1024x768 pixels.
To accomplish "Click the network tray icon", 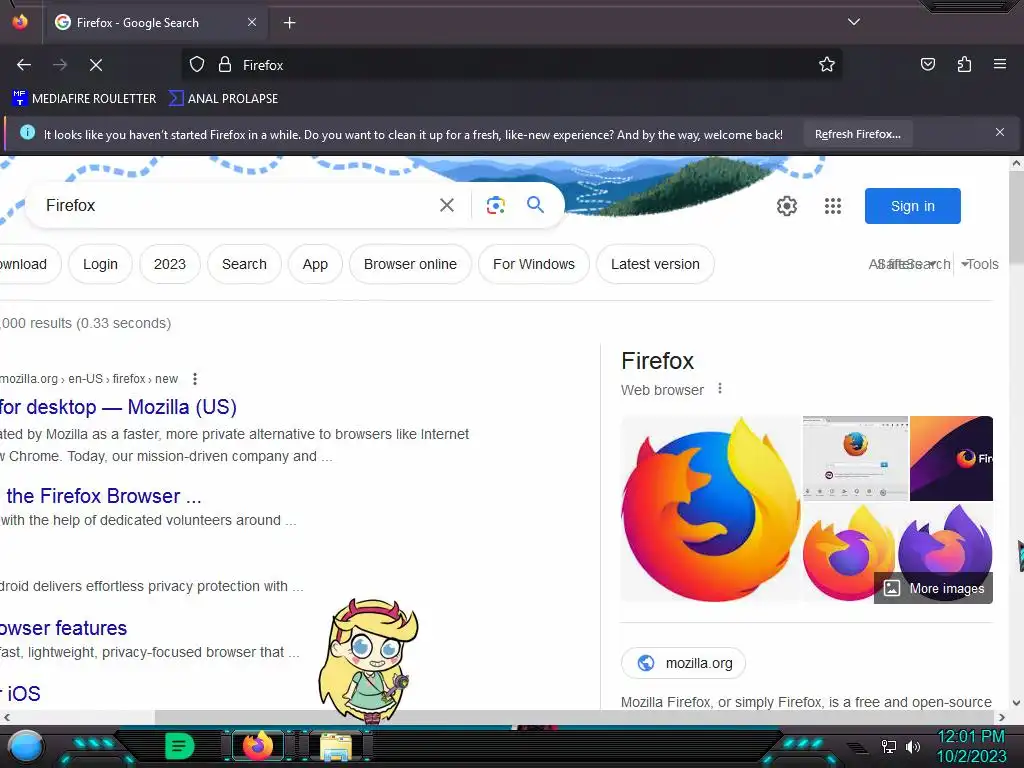I will [x=888, y=746].
